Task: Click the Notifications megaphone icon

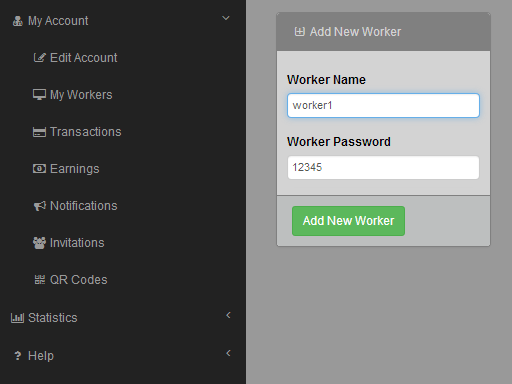Action: point(39,206)
